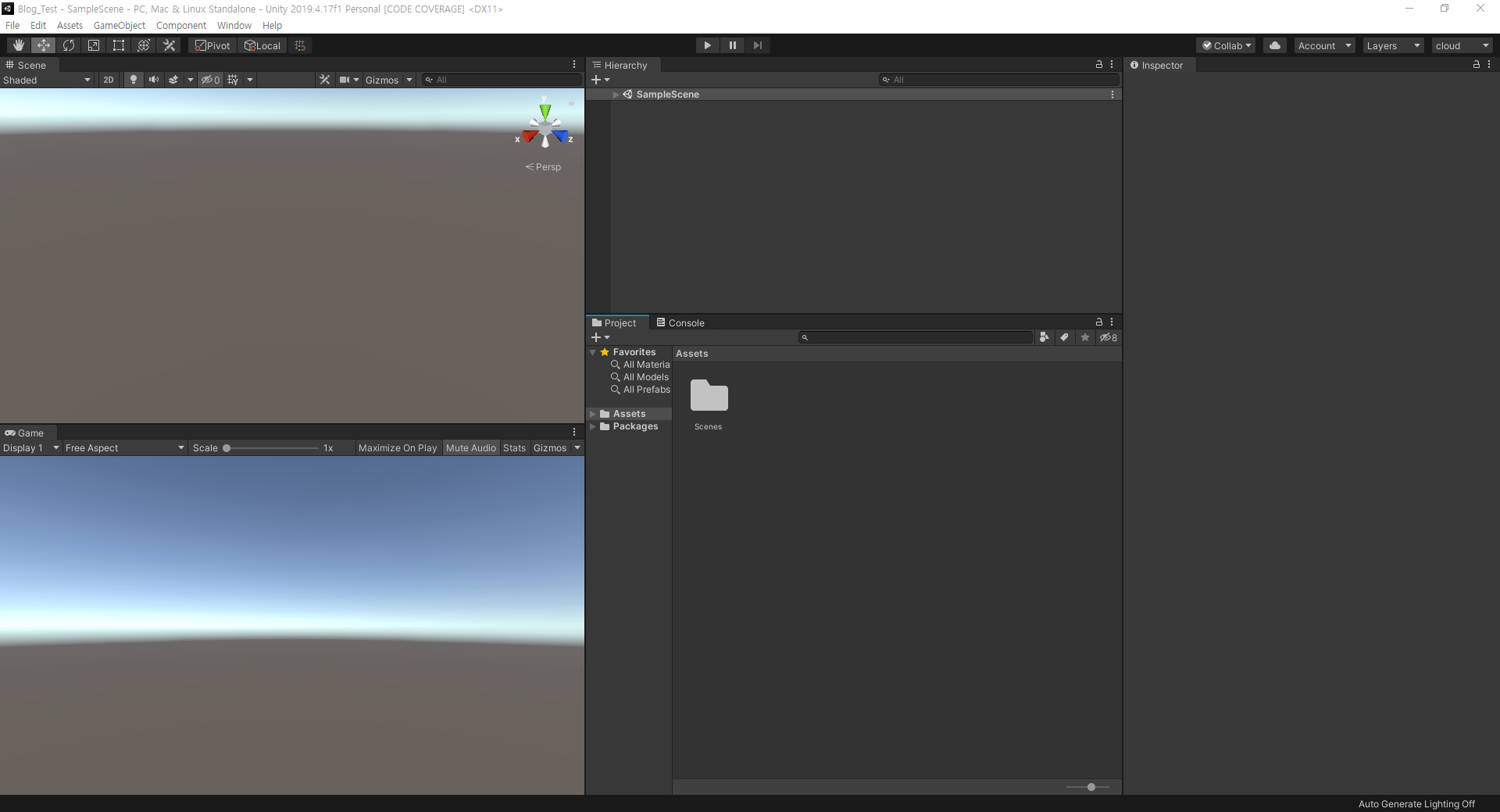Viewport: 1500px width, 812px height.
Task: Open the Window menu
Action: (234, 25)
